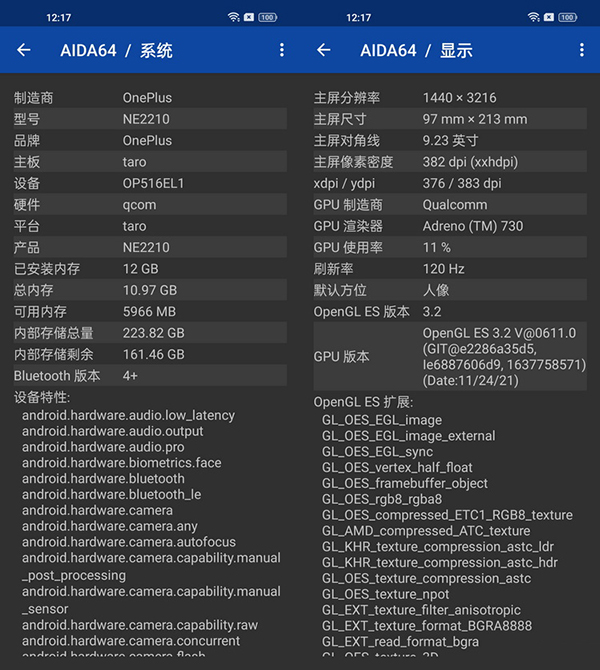Tap the GL_OES_EGL_image_external extension entry
The width and height of the screenshot is (600, 670).
[408, 436]
